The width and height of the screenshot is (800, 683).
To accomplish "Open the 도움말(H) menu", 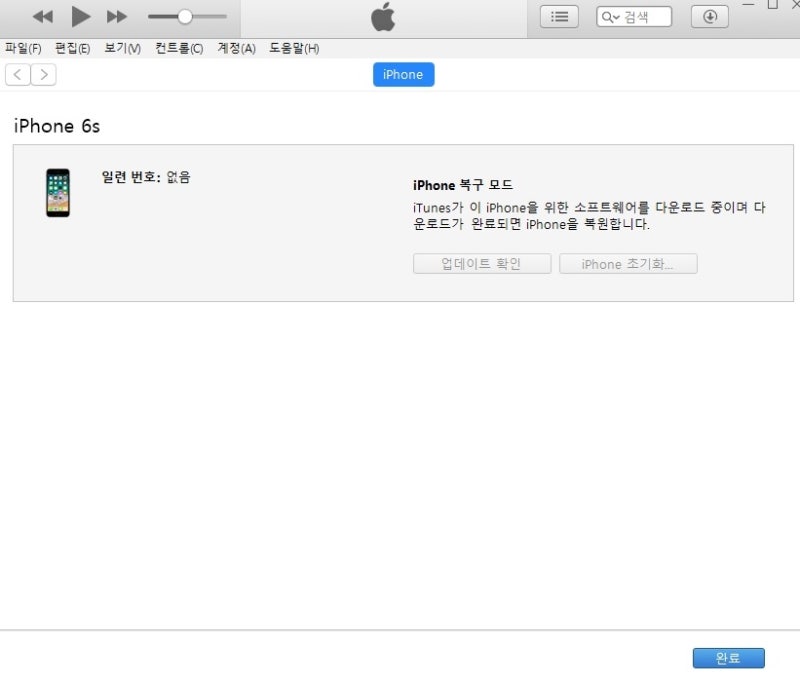I will (294, 48).
